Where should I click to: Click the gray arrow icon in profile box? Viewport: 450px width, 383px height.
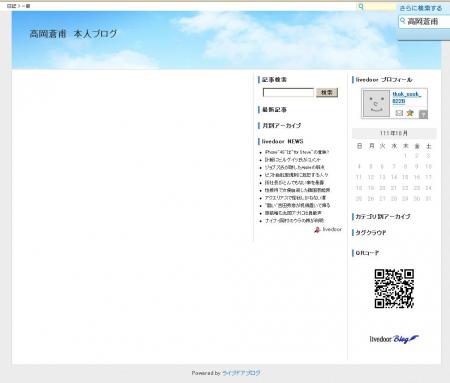coord(423,114)
